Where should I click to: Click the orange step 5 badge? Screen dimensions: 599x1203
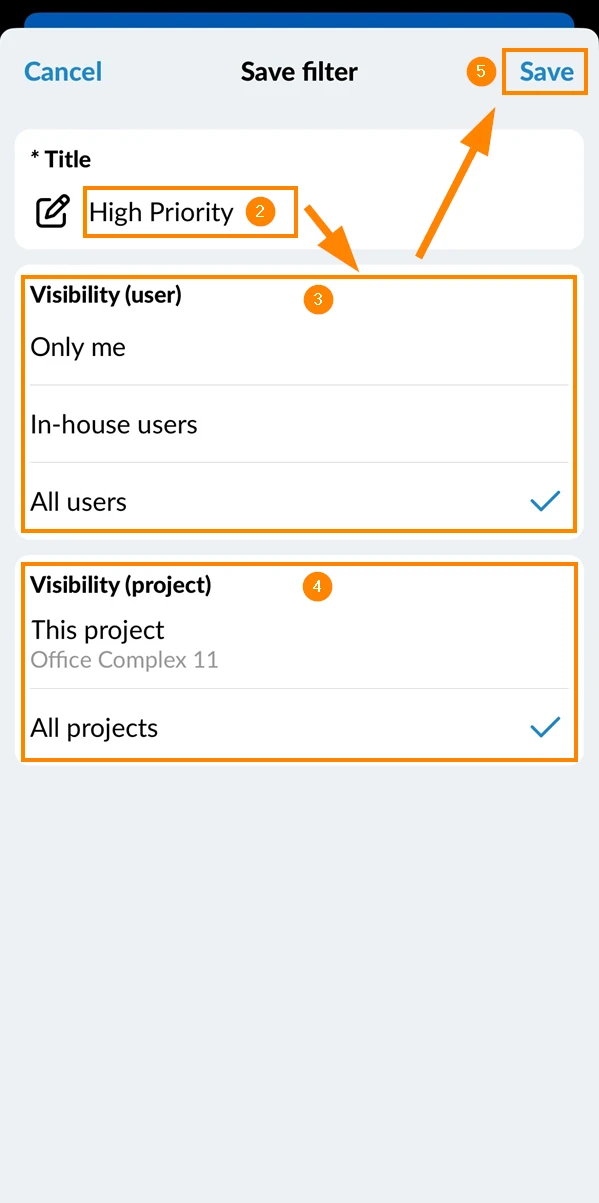(481, 72)
